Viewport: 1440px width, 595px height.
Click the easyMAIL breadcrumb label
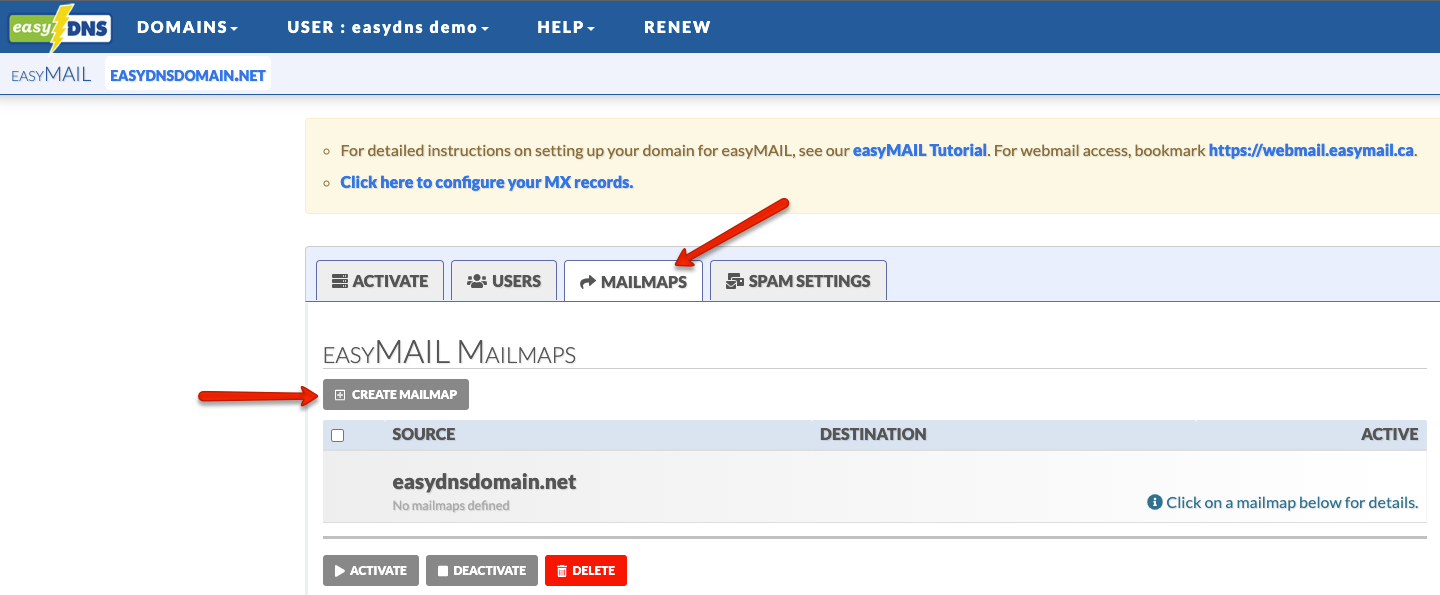point(51,75)
